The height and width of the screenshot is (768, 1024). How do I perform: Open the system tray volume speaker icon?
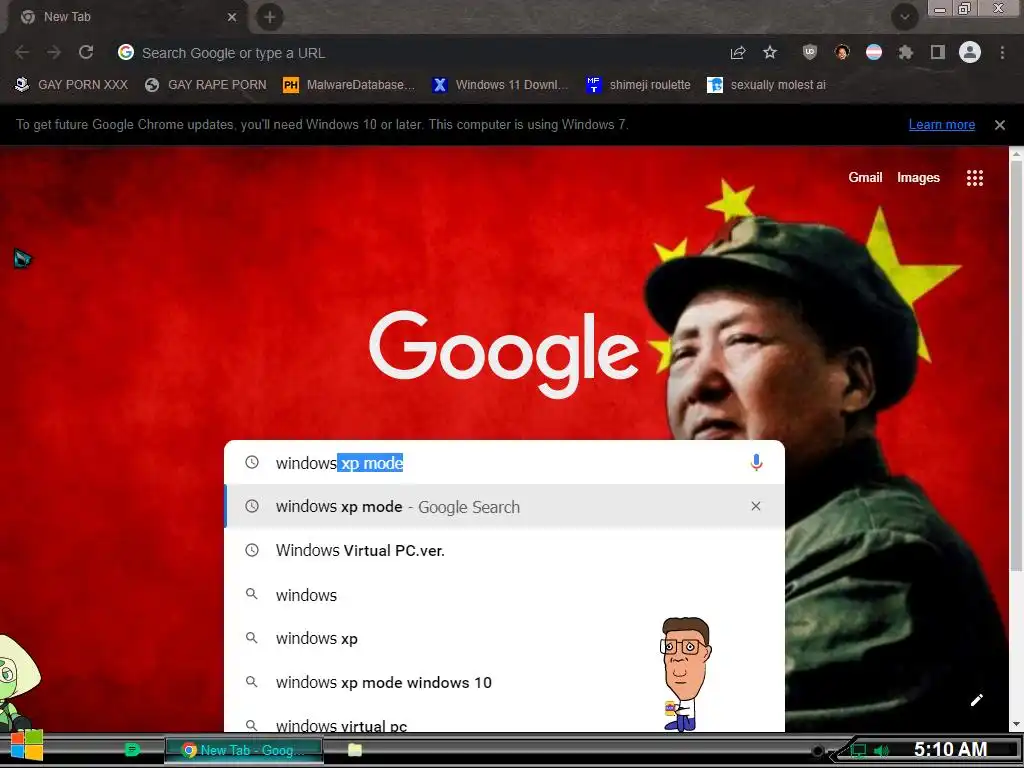(881, 751)
